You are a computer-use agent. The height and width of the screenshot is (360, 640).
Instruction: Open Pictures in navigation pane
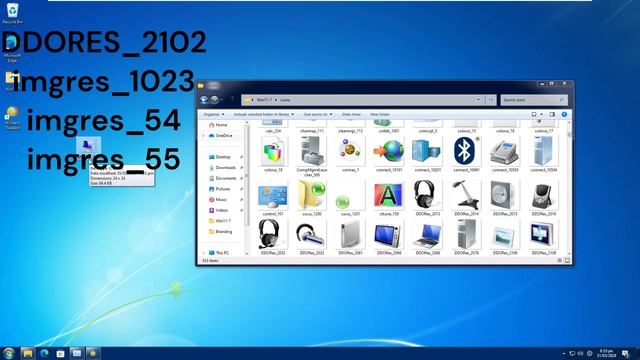coord(220,189)
